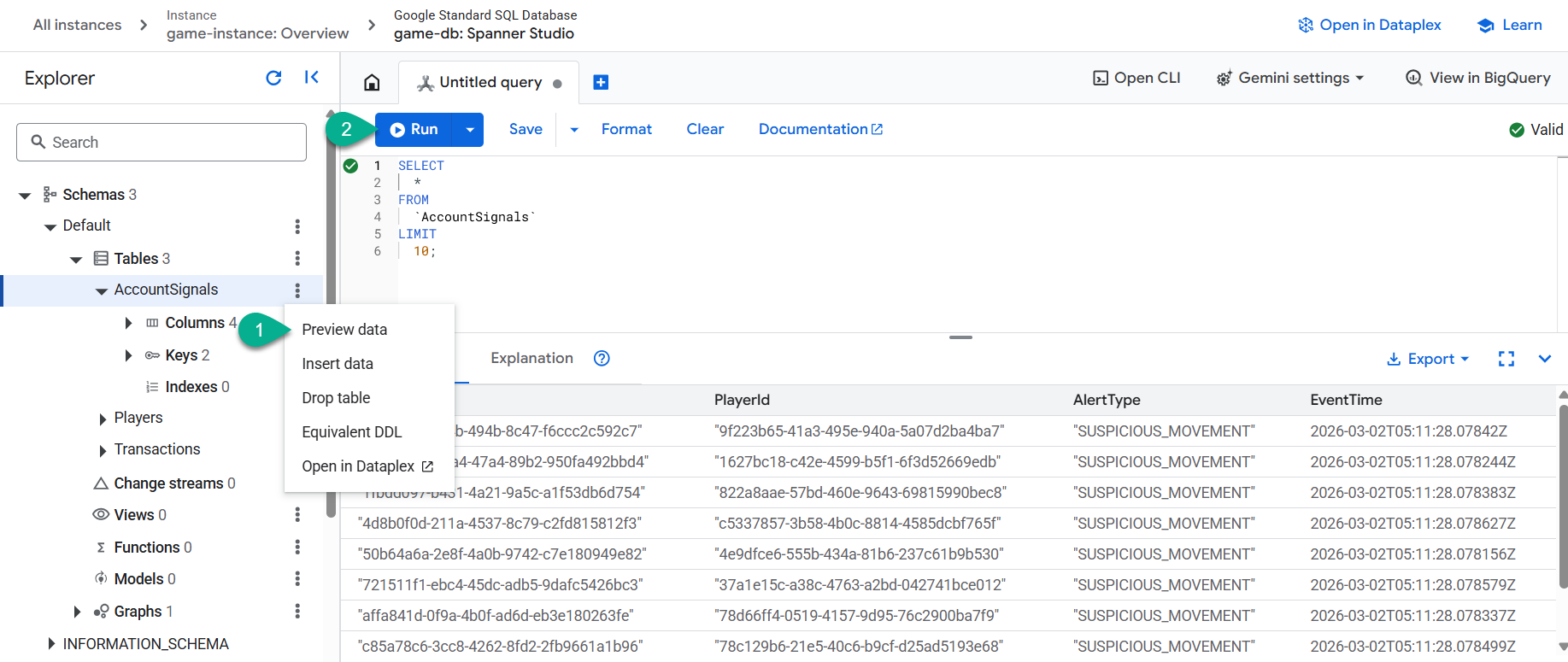The height and width of the screenshot is (662, 1568).
Task: Go to Spanner Studio home tab
Action: (372, 82)
